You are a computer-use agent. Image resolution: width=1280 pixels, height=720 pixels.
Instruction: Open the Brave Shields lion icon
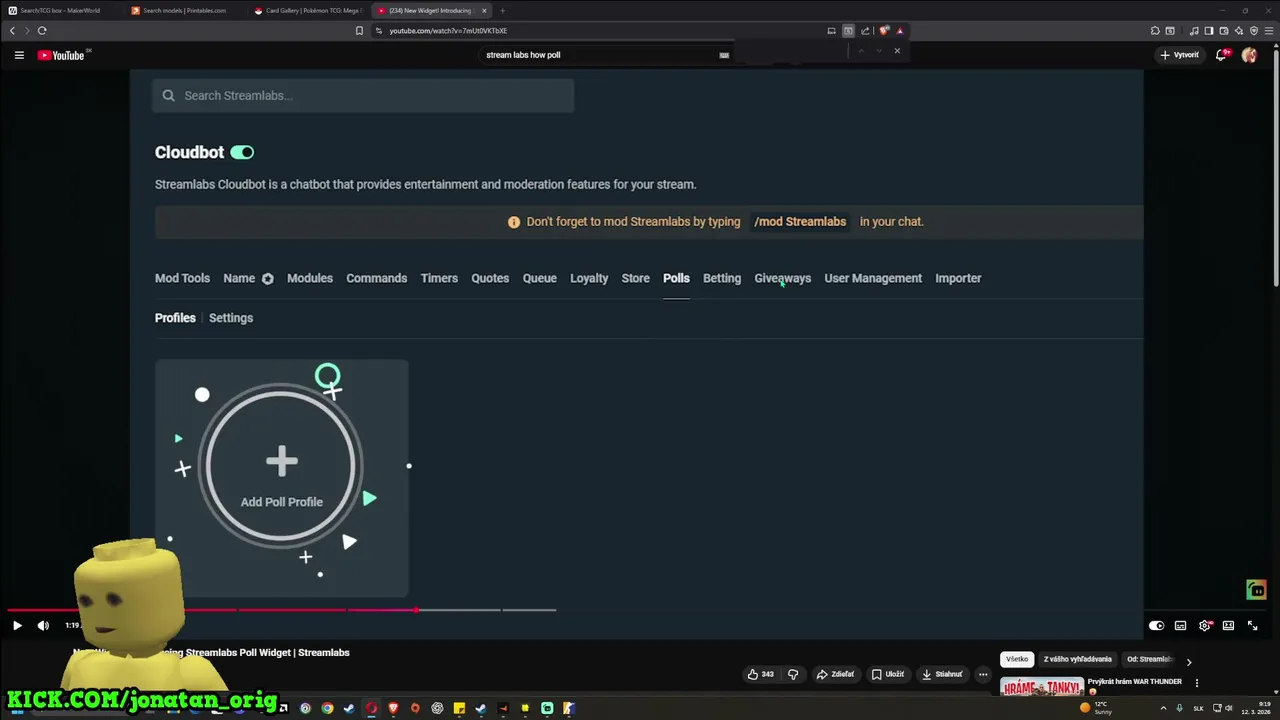[x=884, y=31]
